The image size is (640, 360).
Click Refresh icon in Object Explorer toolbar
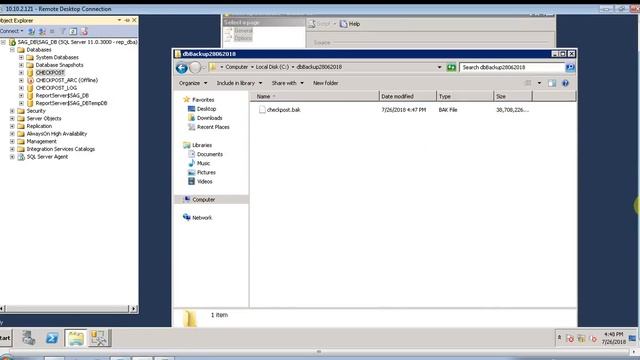73,31
